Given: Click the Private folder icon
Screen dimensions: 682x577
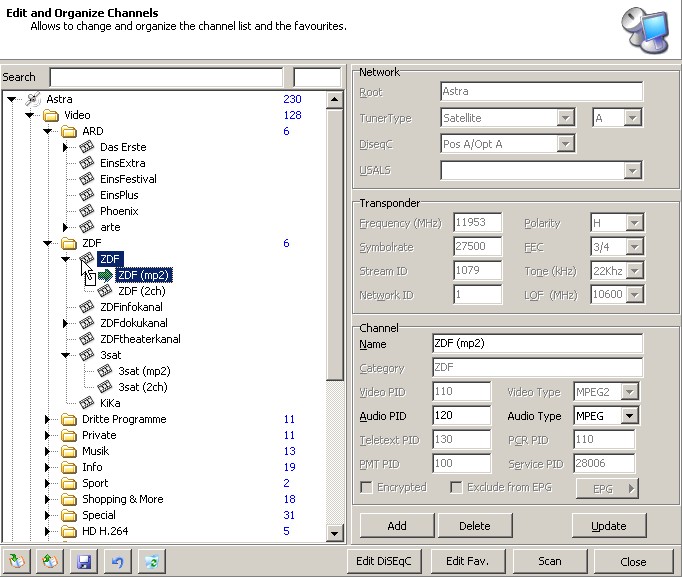Looking at the screenshot, I should click(69, 435).
